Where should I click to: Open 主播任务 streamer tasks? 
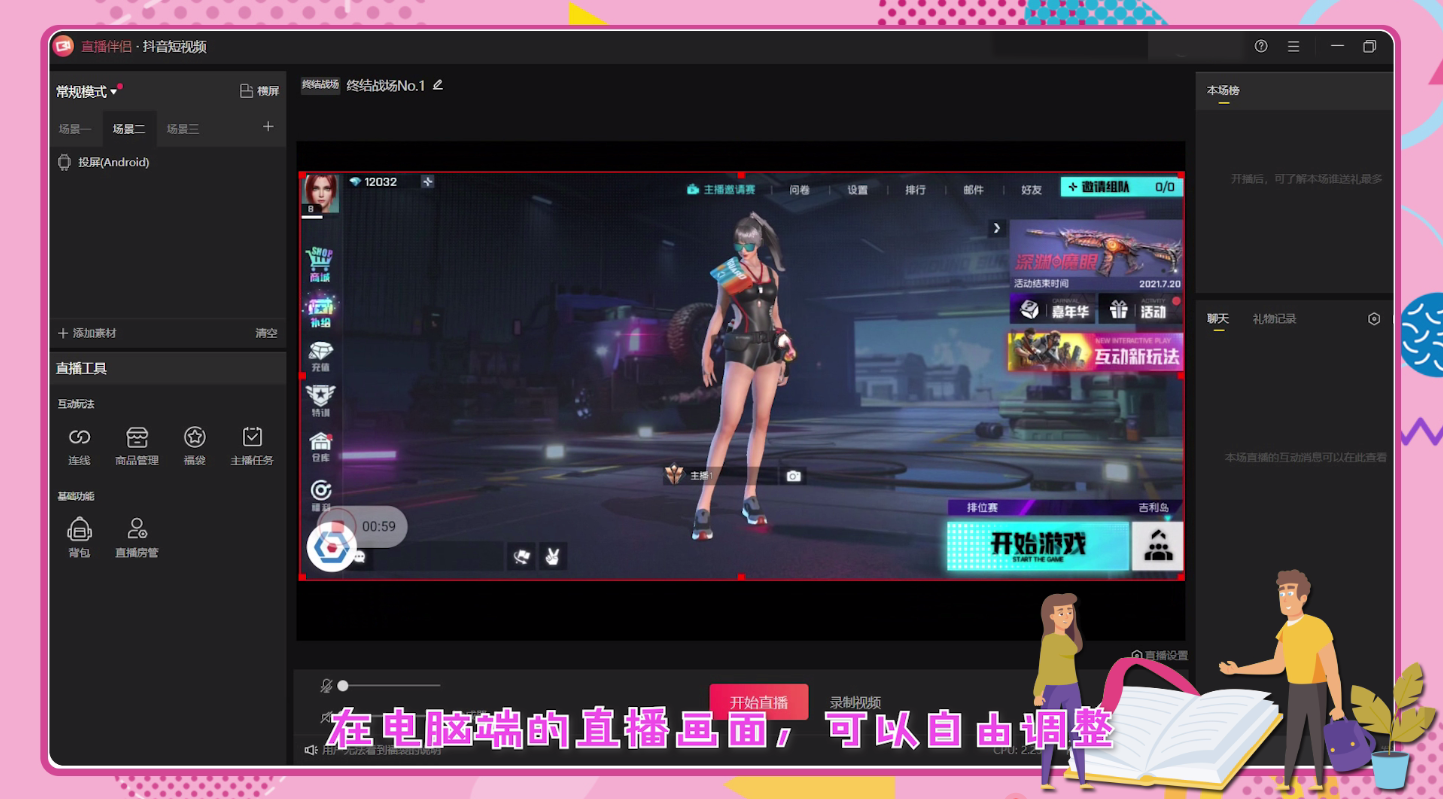click(252, 445)
